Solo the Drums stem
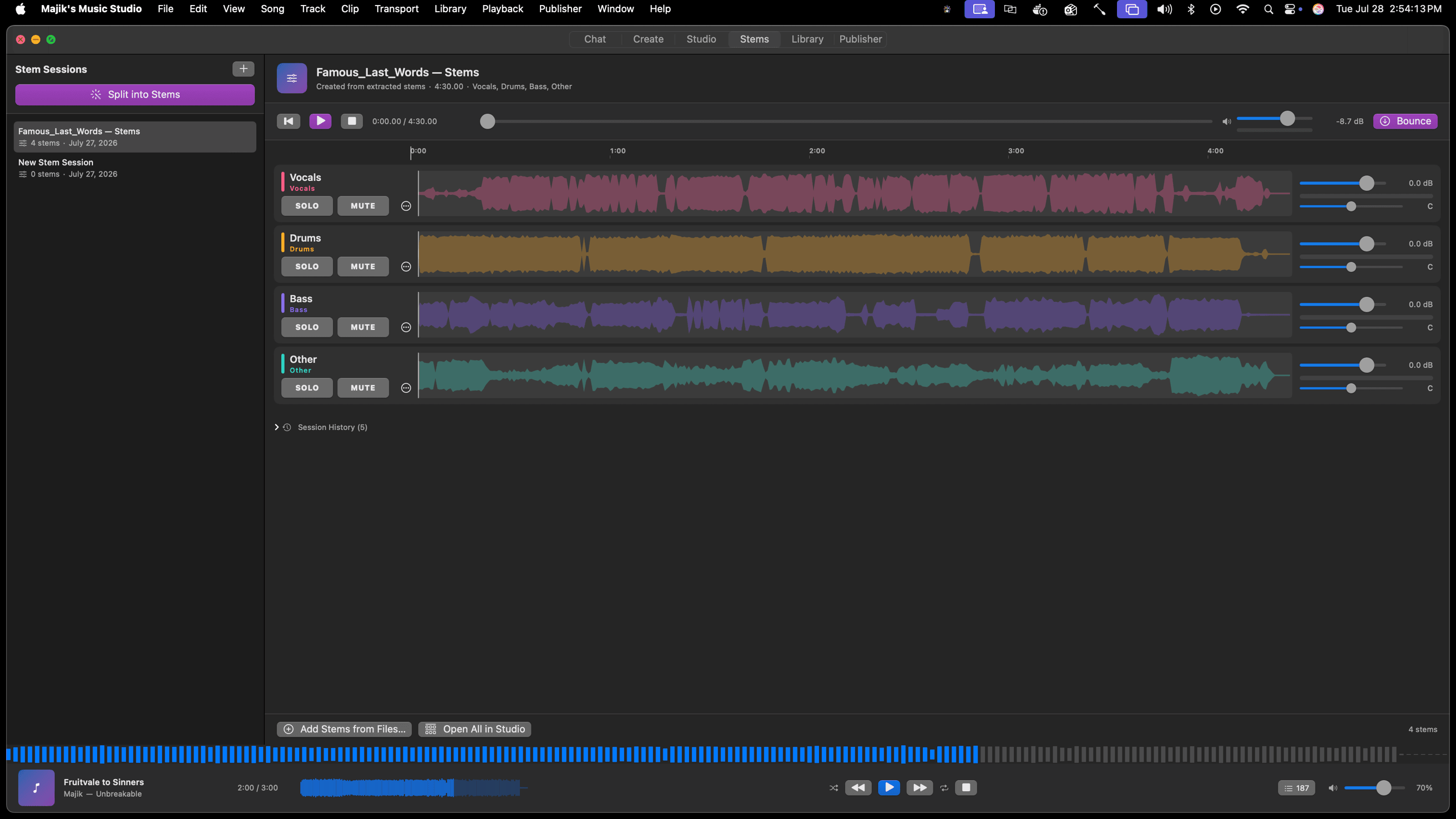 [307, 267]
